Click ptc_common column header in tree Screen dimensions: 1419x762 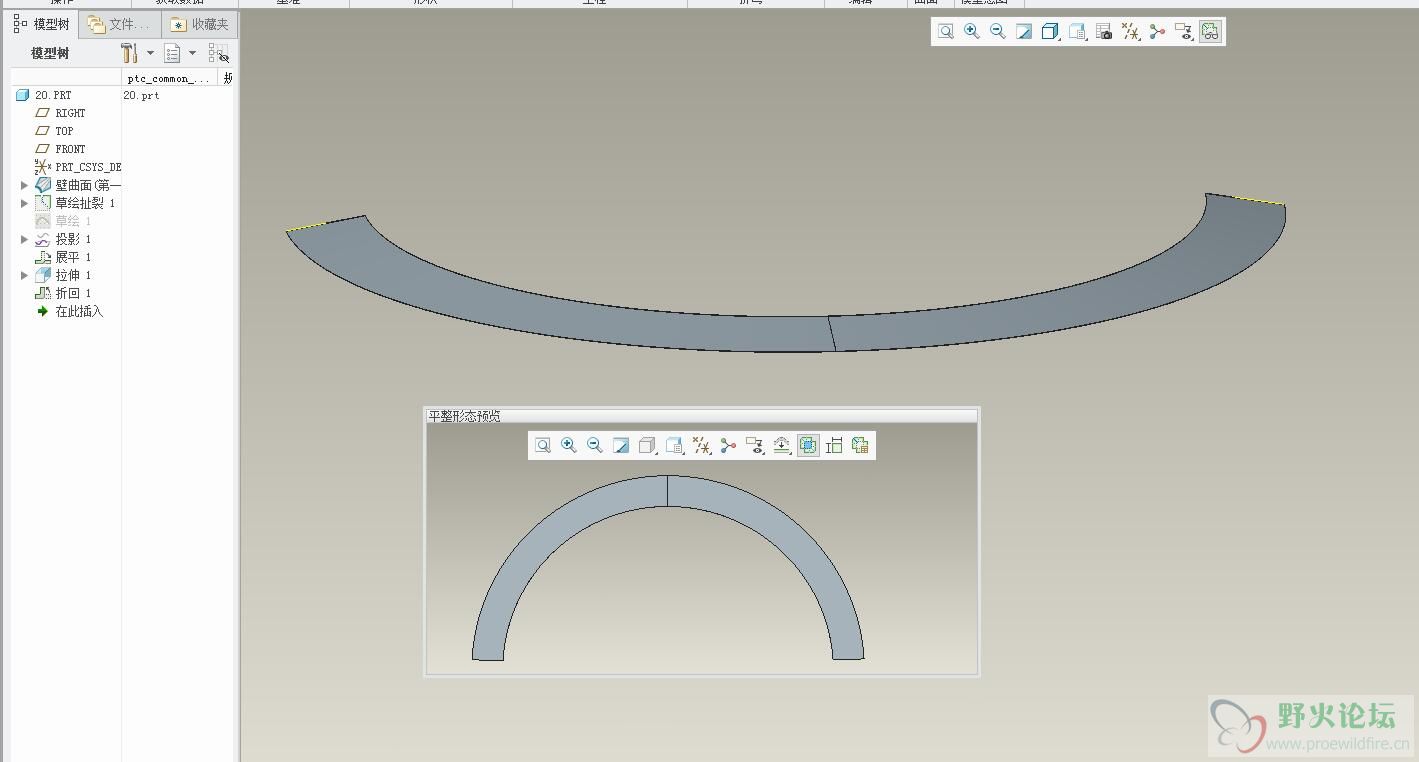coord(170,78)
